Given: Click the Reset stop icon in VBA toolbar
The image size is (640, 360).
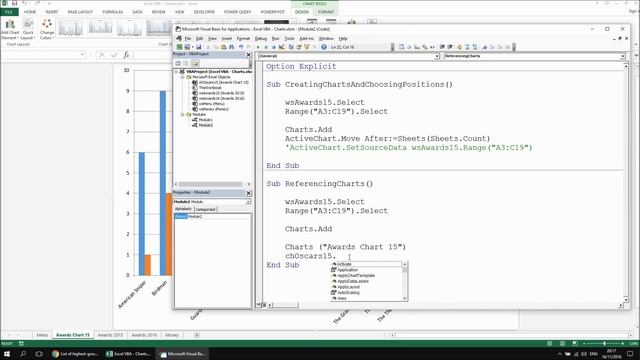Looking at the screenshot, I should 274,47.
